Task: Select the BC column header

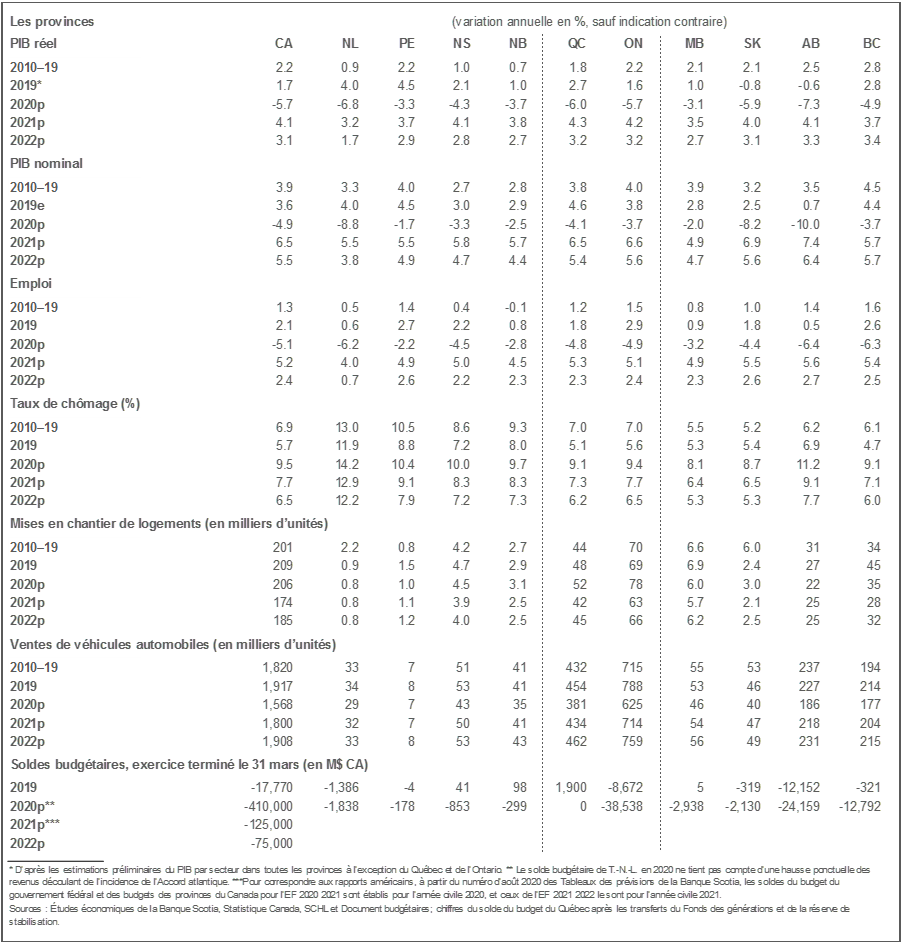Action: (x=872, y=43)
